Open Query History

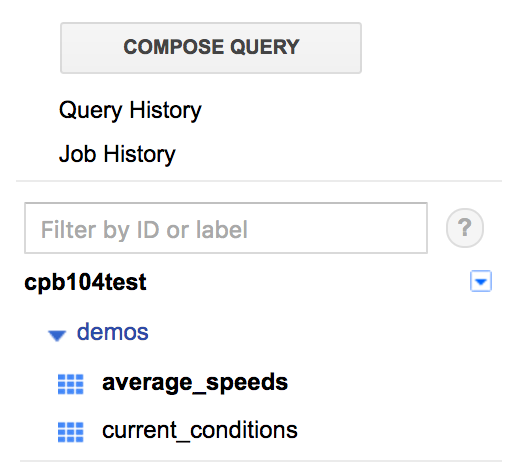click(x=130, y=110)
